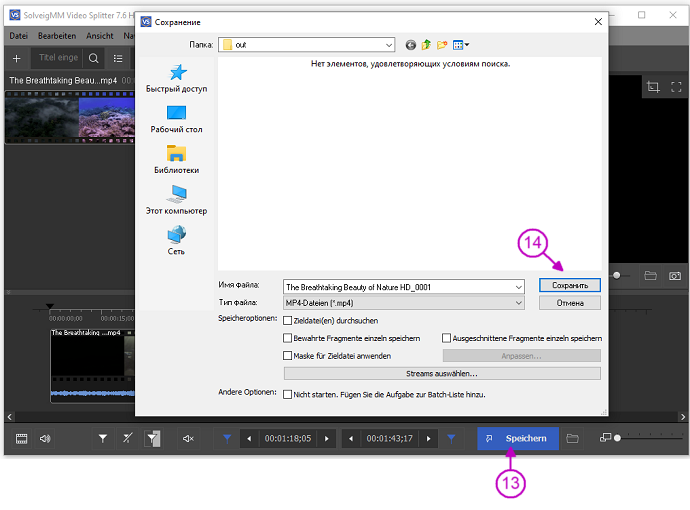Click the timeline scroll left arrow
The image size is (690, 510).
(9, 416)
